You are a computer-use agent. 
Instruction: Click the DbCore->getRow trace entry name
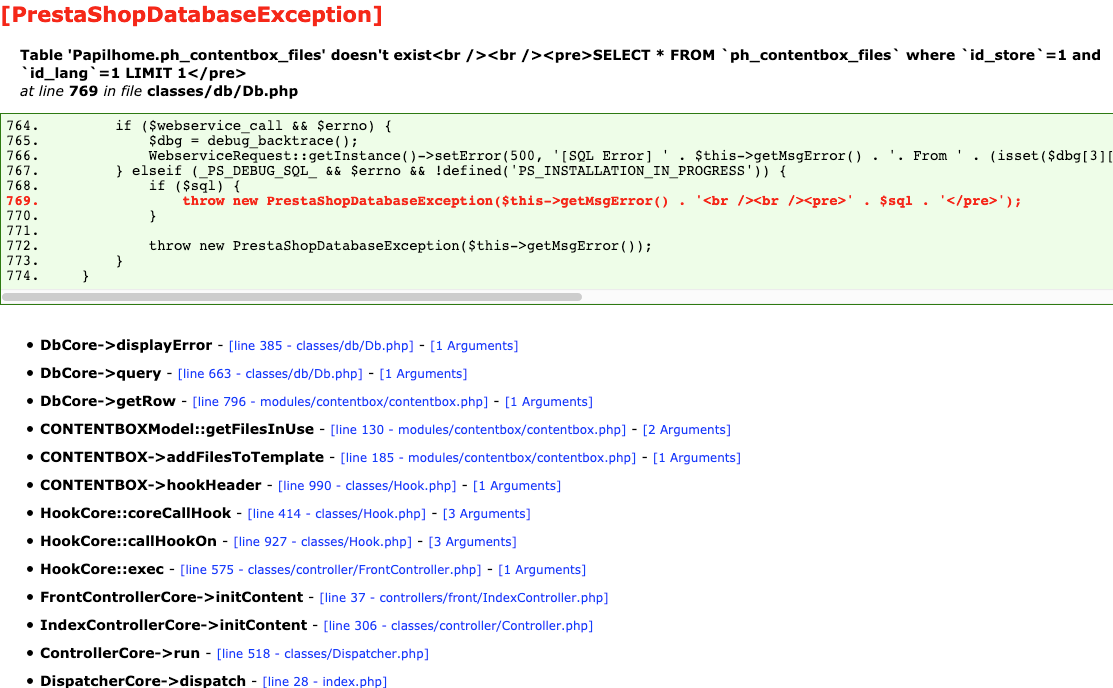108,401
